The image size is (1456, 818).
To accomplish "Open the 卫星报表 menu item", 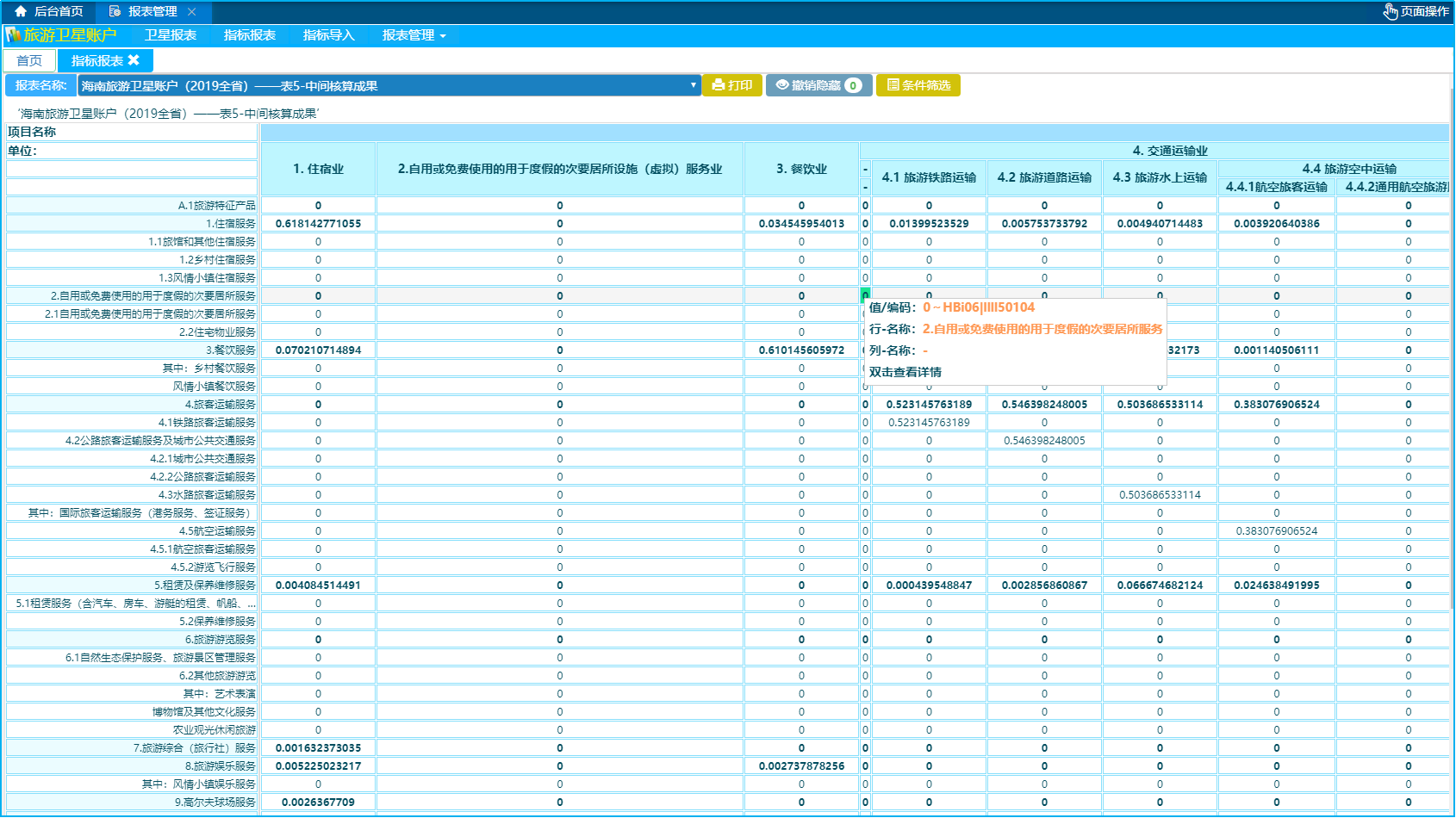I will tap(171, 35).
